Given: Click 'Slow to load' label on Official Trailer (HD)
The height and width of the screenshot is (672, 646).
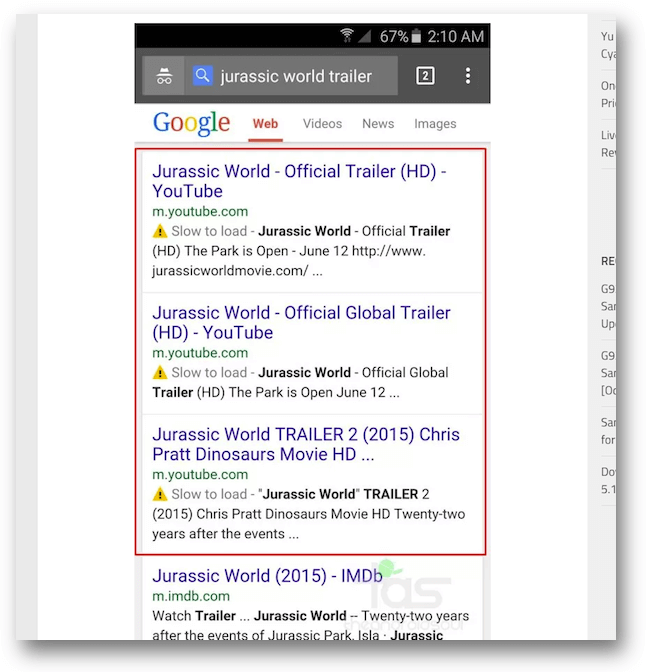Looking at the screenshot, I should [x=209, y=231].
